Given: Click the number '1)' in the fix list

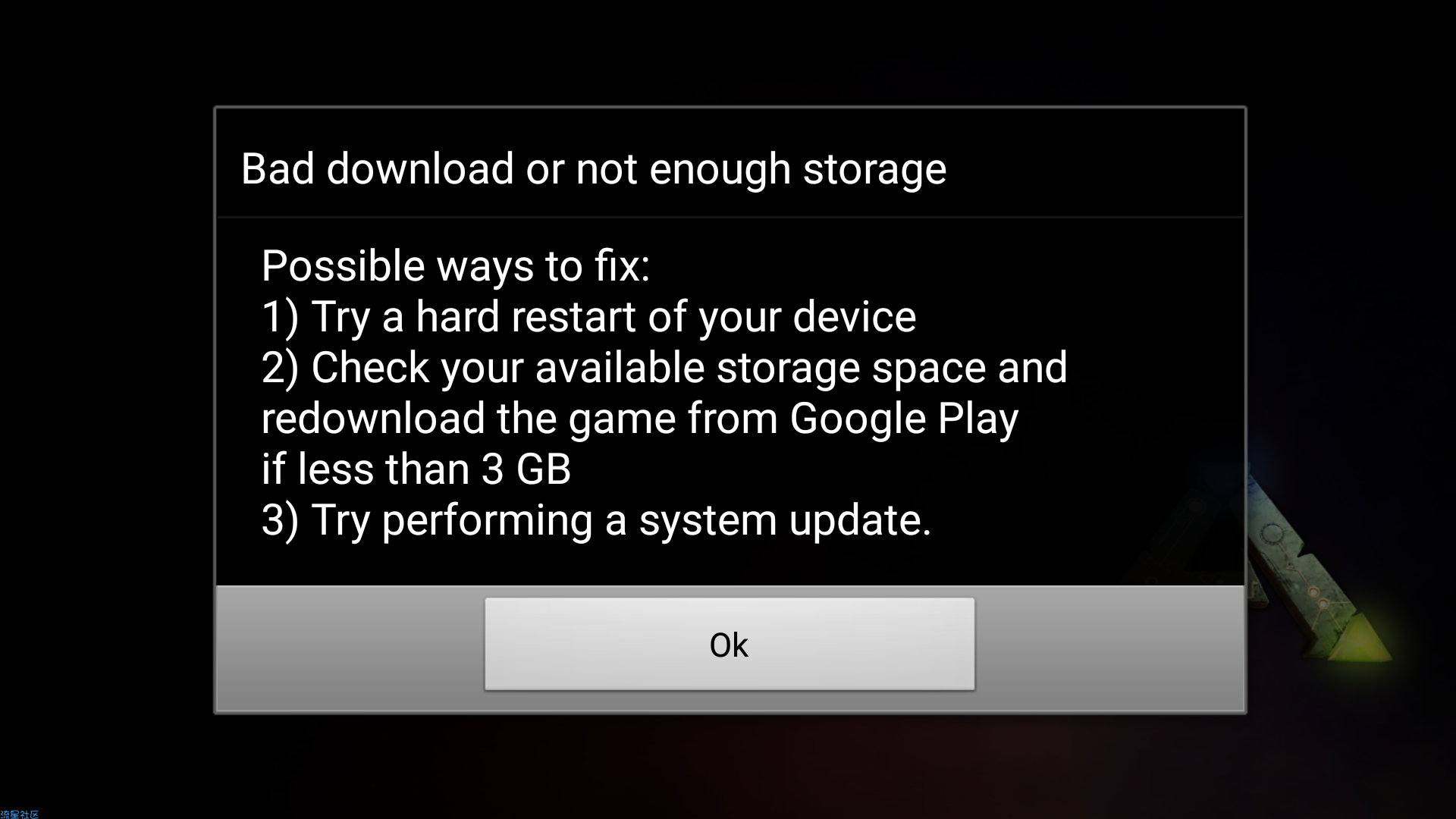Looking at the screenshot, I should pos(280,317).
